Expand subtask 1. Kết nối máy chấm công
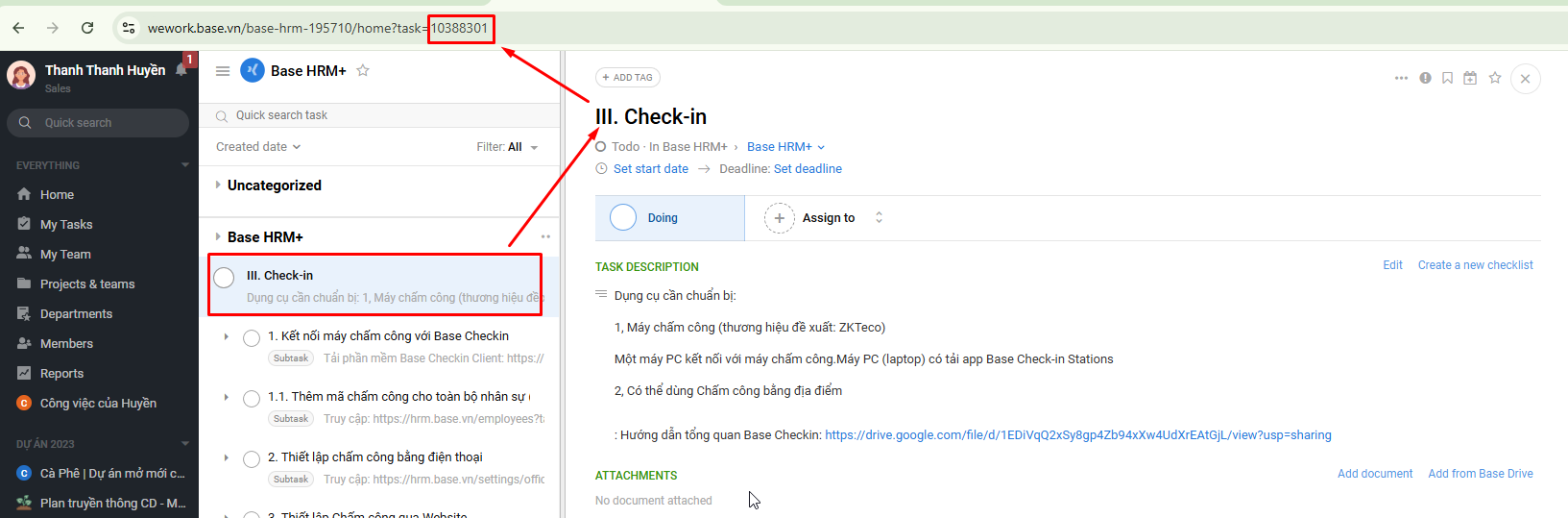This screenshot has height=518, width=1568. coord(227,336)
